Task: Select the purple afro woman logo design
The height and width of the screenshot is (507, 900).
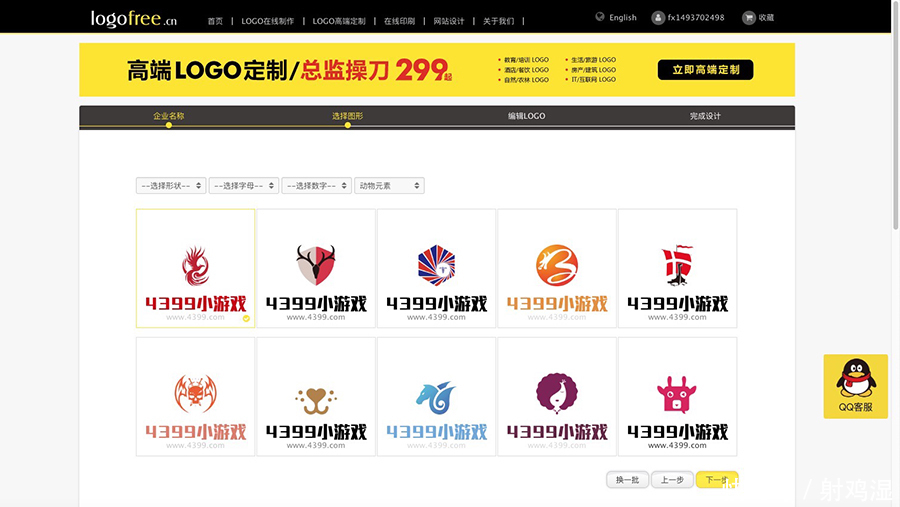Action: [557, 397]
